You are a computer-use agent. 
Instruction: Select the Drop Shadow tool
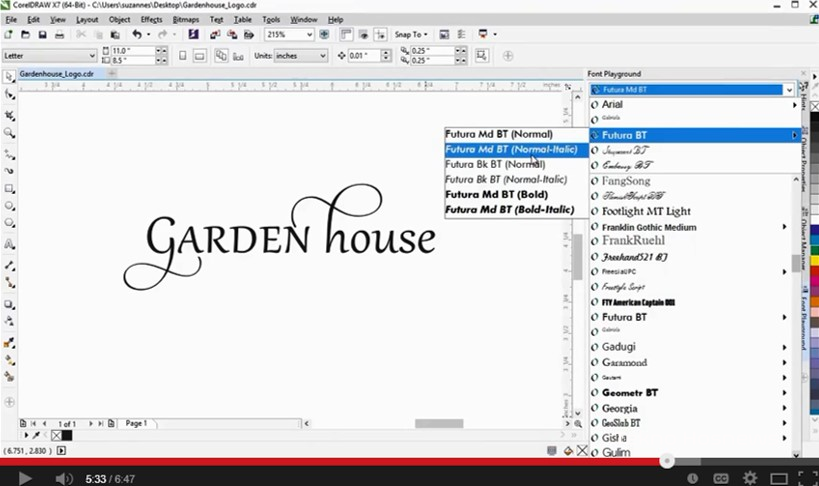point(9,304)
